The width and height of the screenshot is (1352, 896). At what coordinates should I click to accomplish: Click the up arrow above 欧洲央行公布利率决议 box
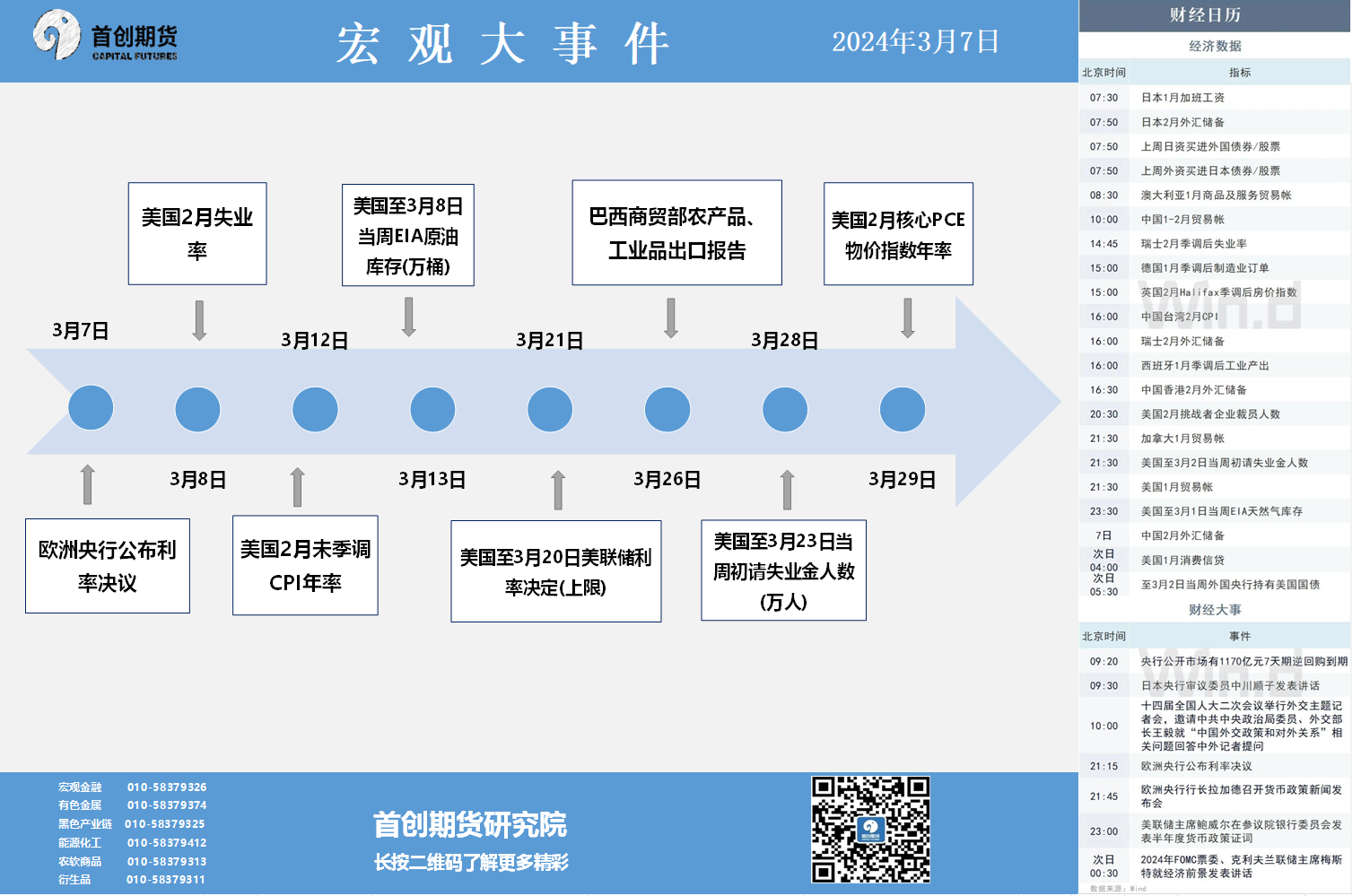coord(87,484)
